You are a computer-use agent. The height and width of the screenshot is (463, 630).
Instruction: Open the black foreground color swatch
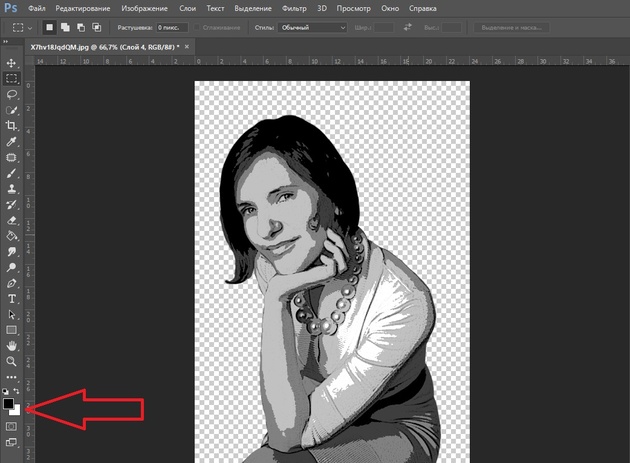point(8,404)
